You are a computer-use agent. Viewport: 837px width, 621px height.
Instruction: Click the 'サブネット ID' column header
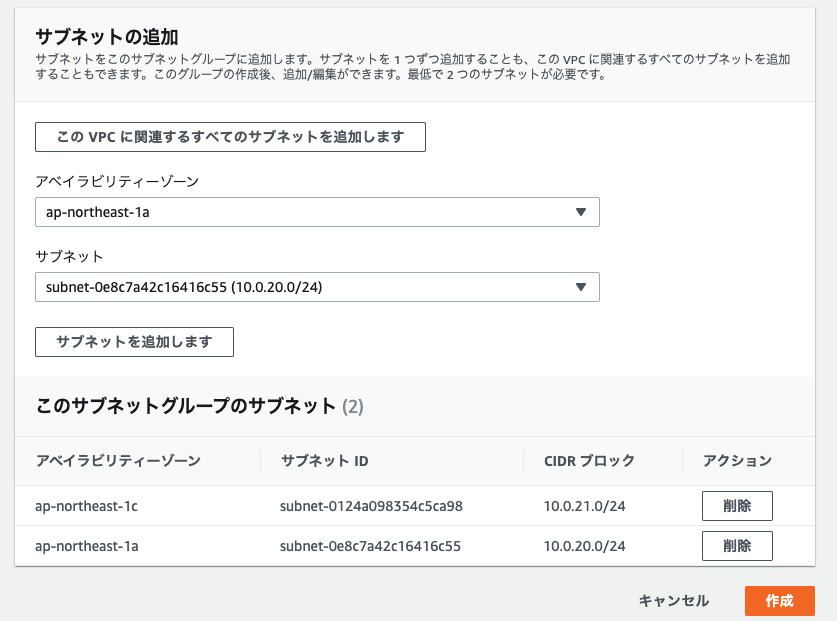(325, 461)
